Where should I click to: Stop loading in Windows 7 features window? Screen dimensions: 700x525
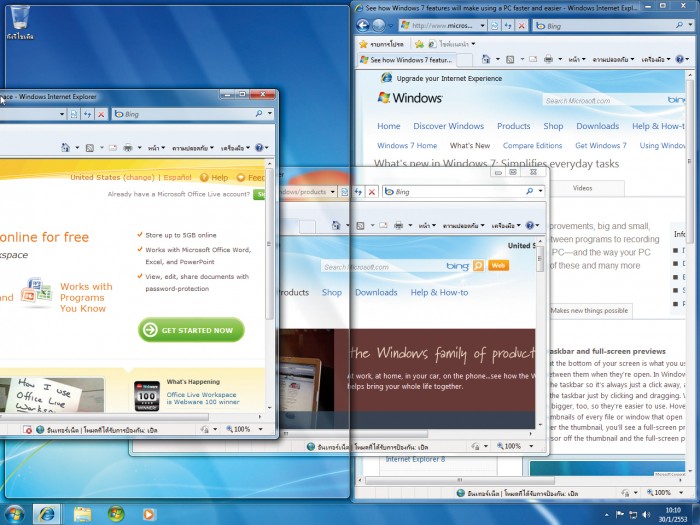[x=521, y=25]
